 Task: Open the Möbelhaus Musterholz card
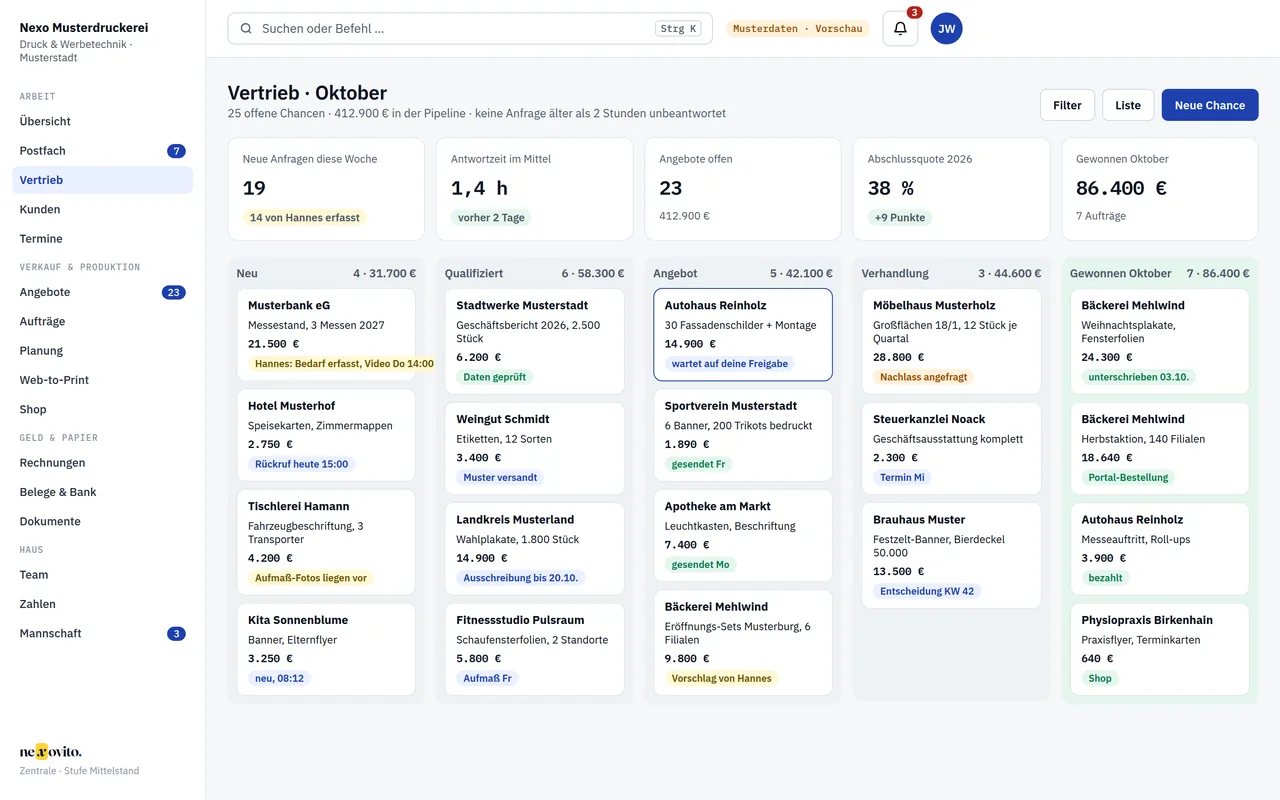coord(951,342)
